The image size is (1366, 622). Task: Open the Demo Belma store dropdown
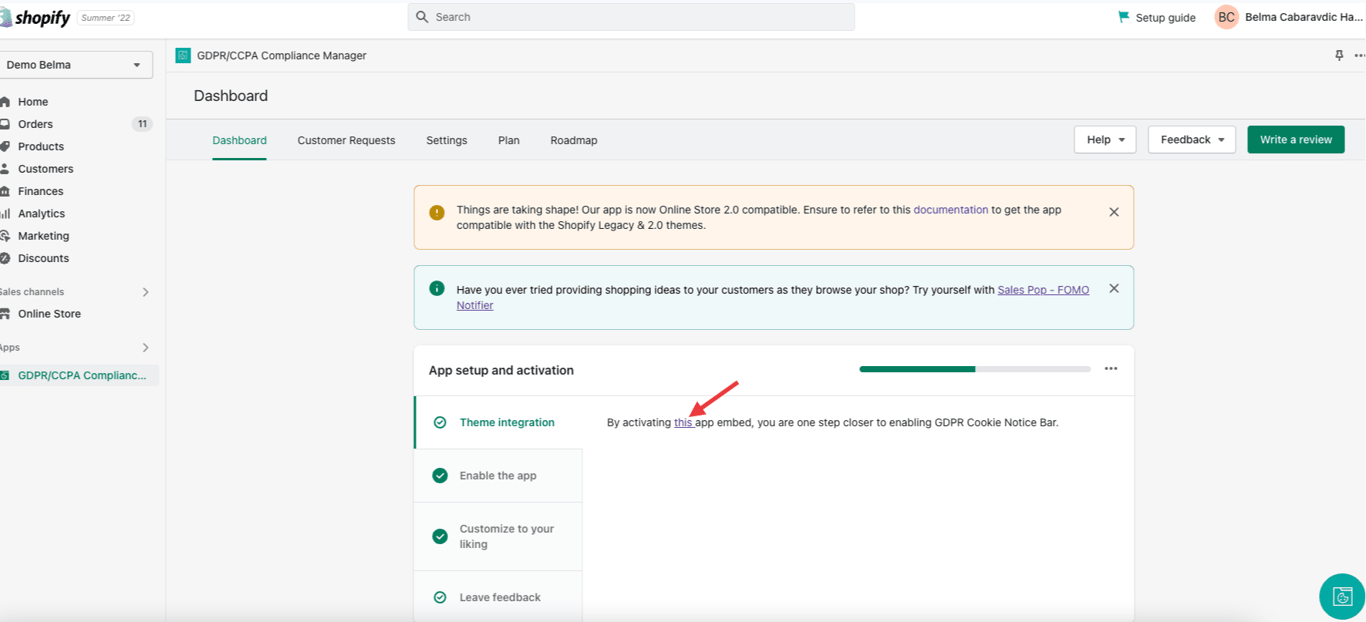75,65
